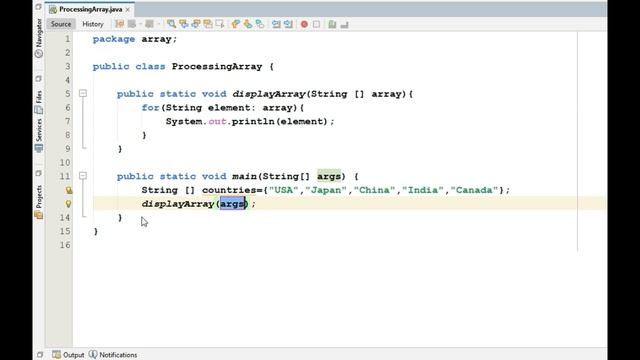Click the Navigator panel compass icon
Viewport: 640px width, 360px height.
coord(39,53)
